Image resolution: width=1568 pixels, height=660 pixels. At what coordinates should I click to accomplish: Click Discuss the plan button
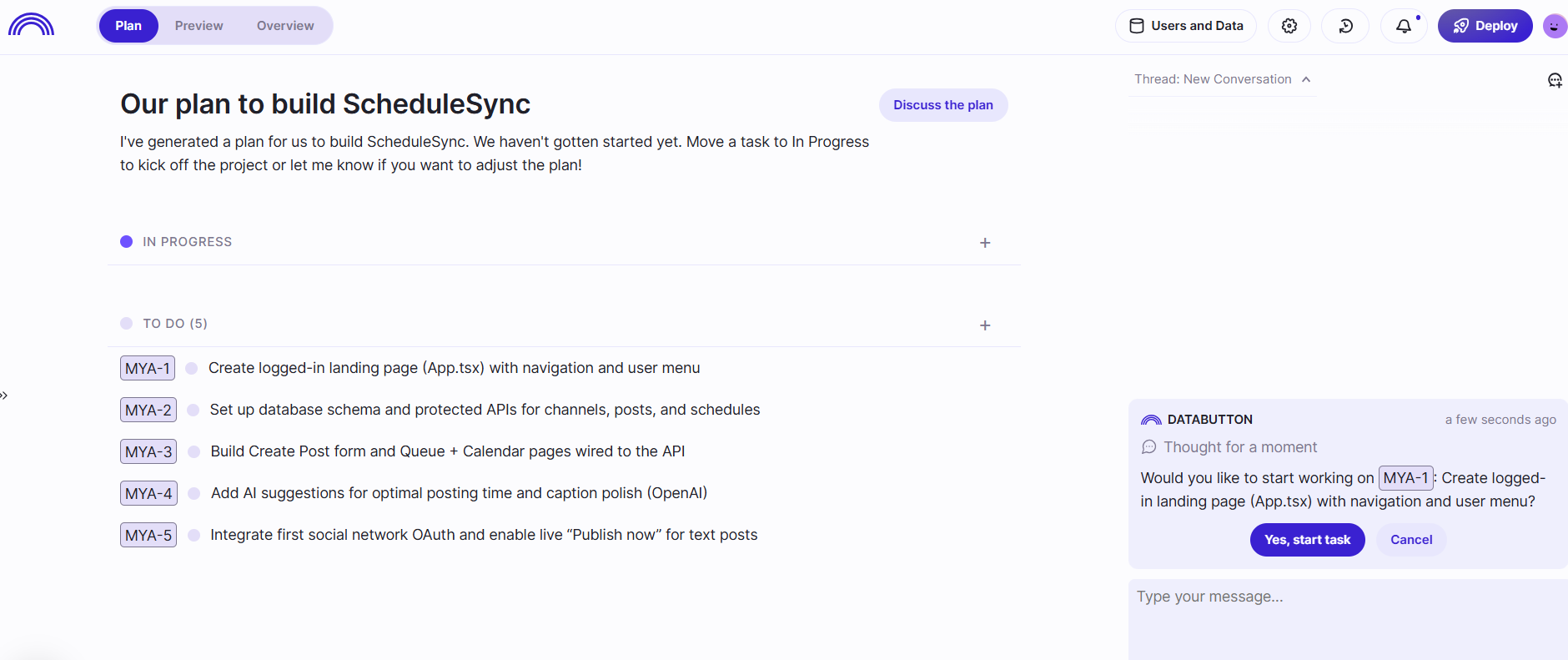tap(943, 105)
